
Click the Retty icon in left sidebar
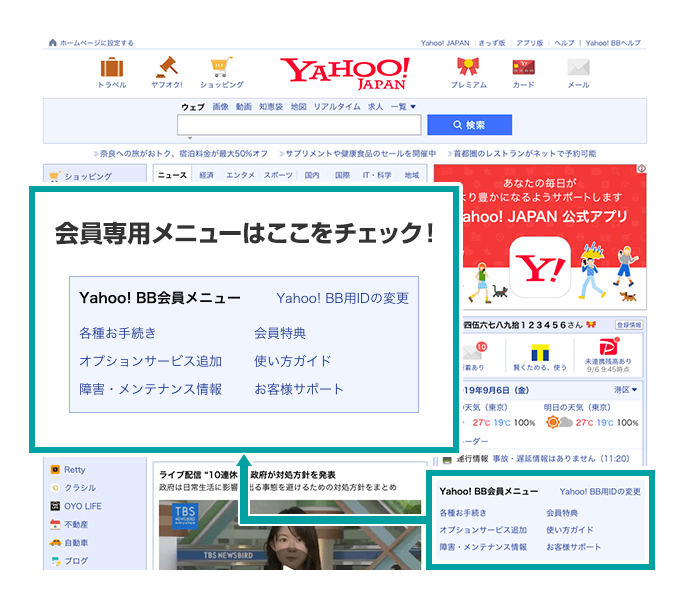coord(54,469)
